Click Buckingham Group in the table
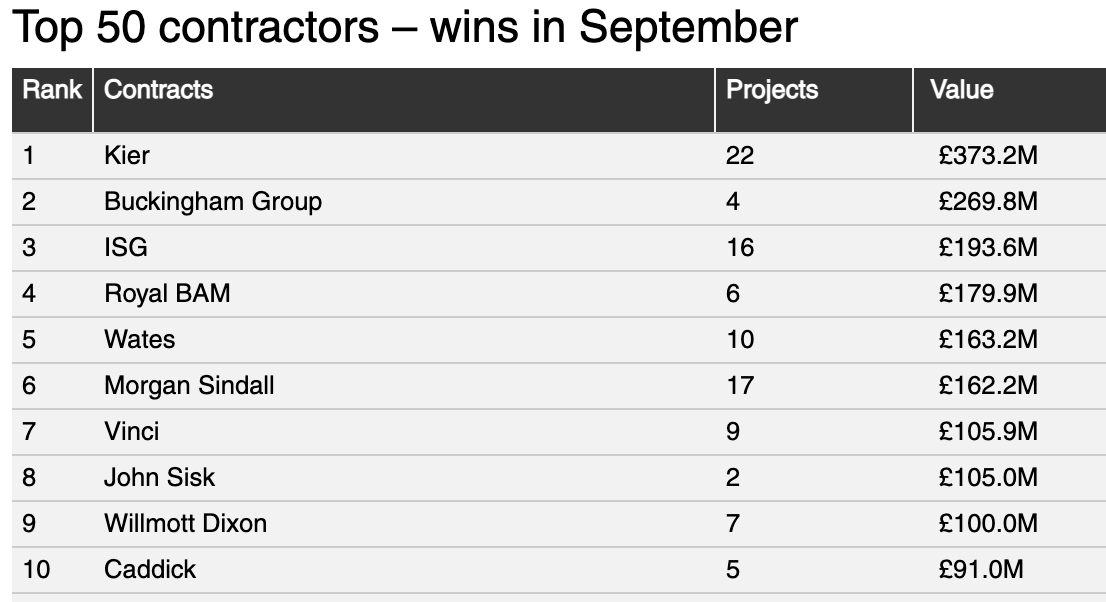 (x=213, y=202)
